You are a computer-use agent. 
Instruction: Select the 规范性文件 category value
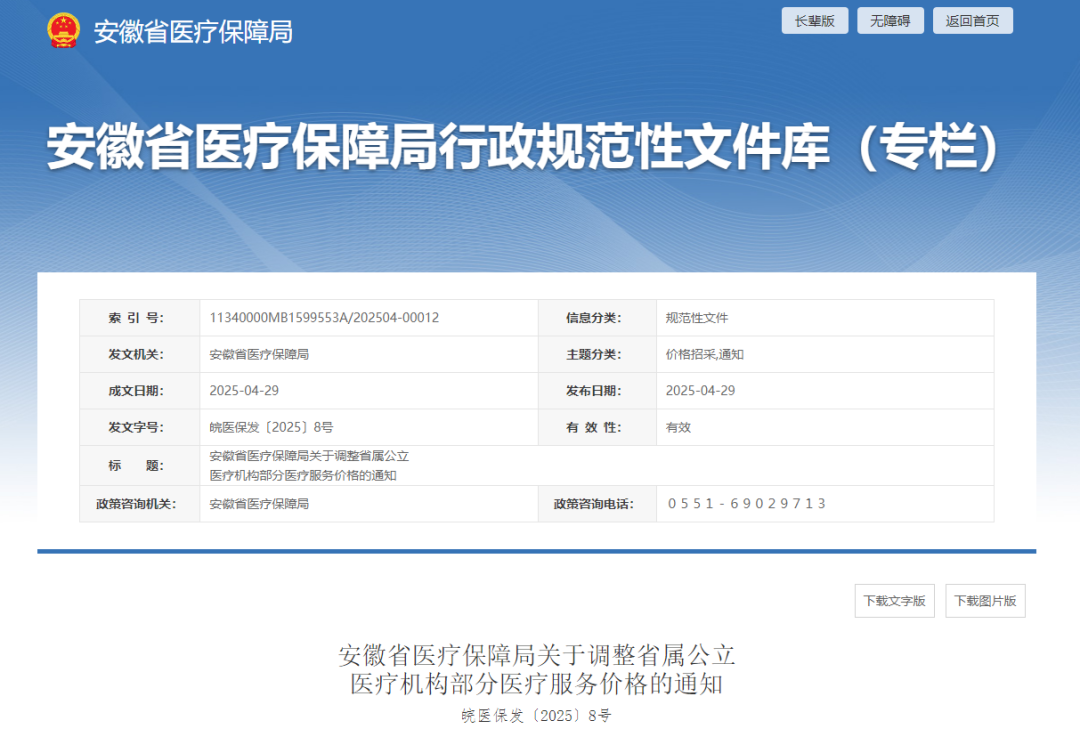[696, 318]
